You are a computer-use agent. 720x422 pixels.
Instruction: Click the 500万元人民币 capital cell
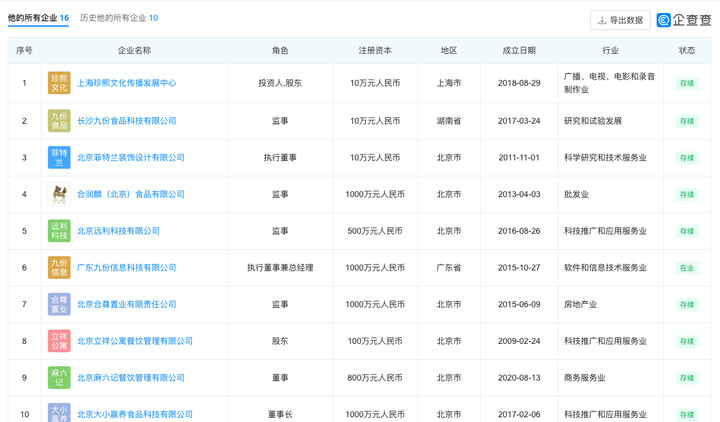(x=375, y=231)
